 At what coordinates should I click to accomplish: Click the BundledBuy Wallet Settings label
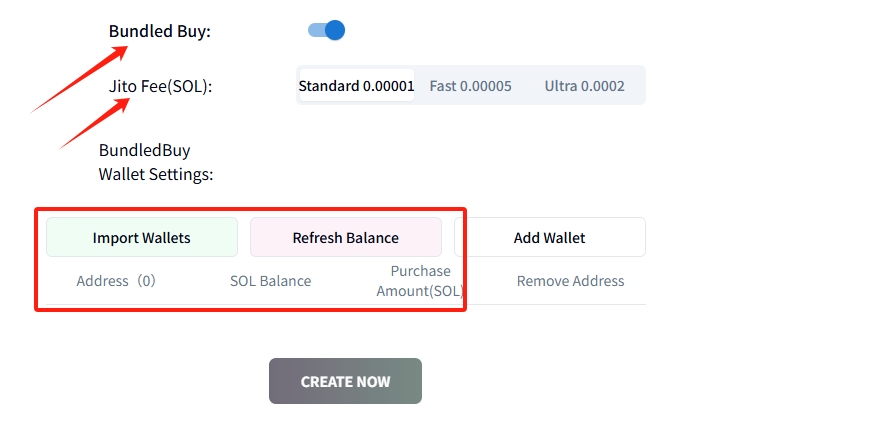click(156, 162)
